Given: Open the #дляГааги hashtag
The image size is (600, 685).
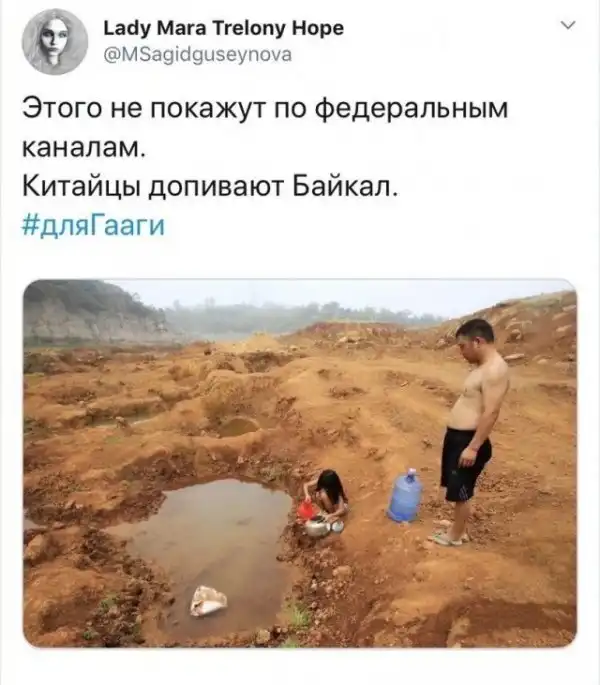Looking at the screenshot, I should (93, 226).
